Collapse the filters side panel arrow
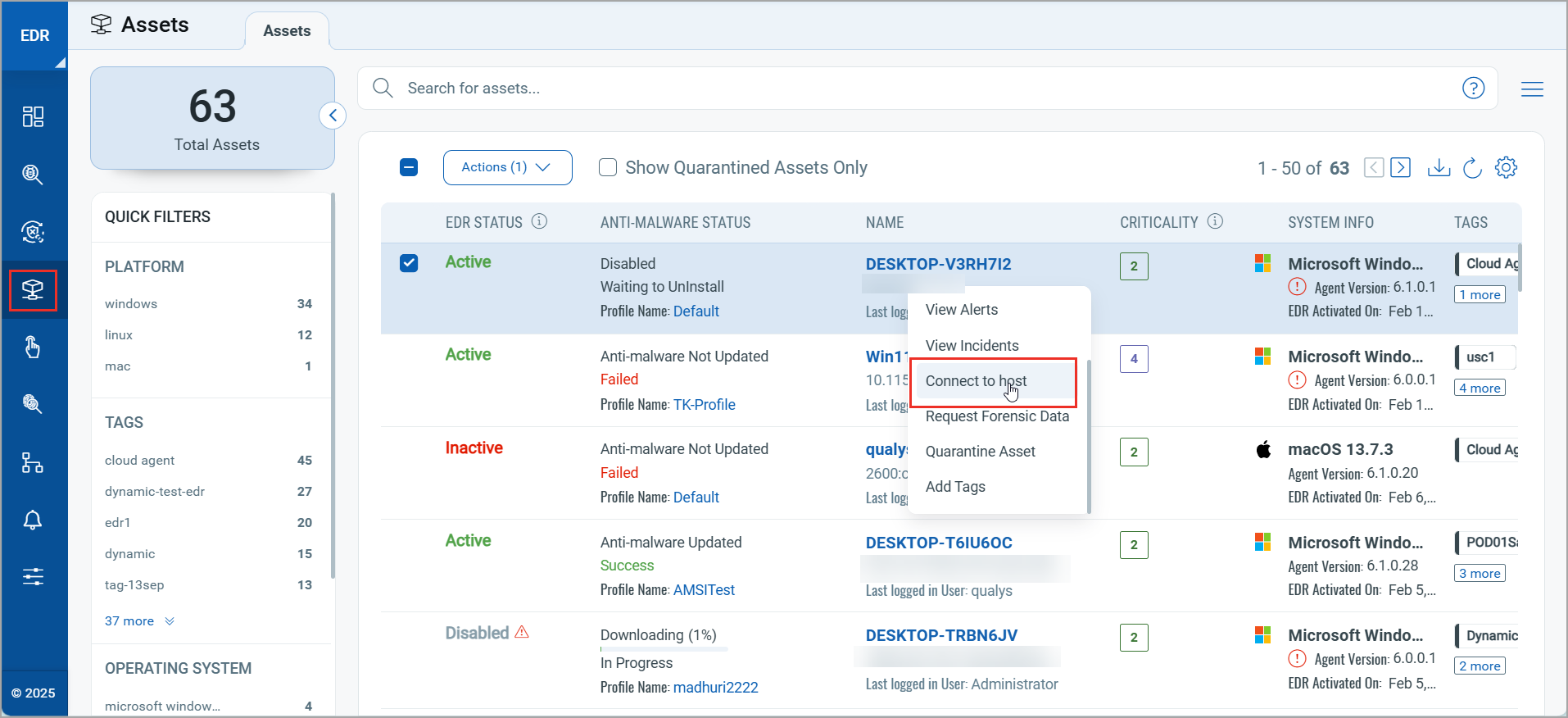The image size is (1568, 718). click(333, 116)
